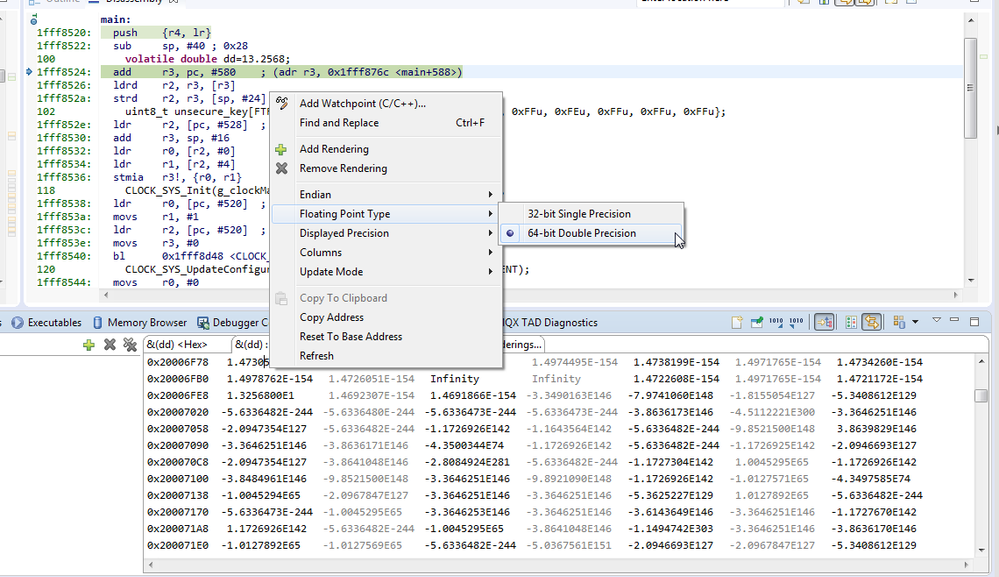Click value 1.1726926E142 in row 0x200071A8
The height and width of the screenshot is (577, 999).
tap(267, 529)
